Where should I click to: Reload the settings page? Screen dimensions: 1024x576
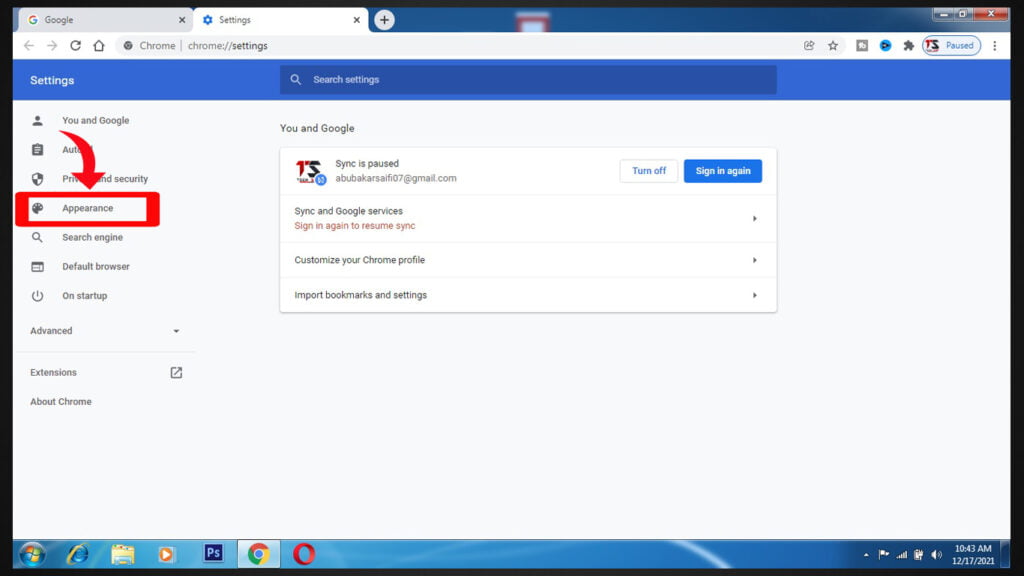click(x=76, y=46)
